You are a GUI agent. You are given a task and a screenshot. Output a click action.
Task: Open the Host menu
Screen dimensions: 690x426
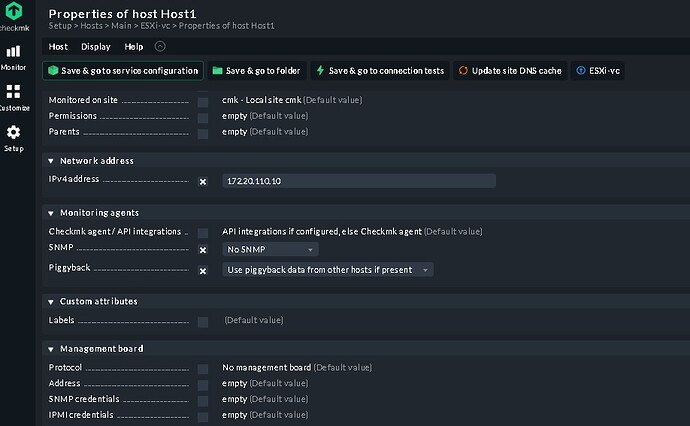58,46
